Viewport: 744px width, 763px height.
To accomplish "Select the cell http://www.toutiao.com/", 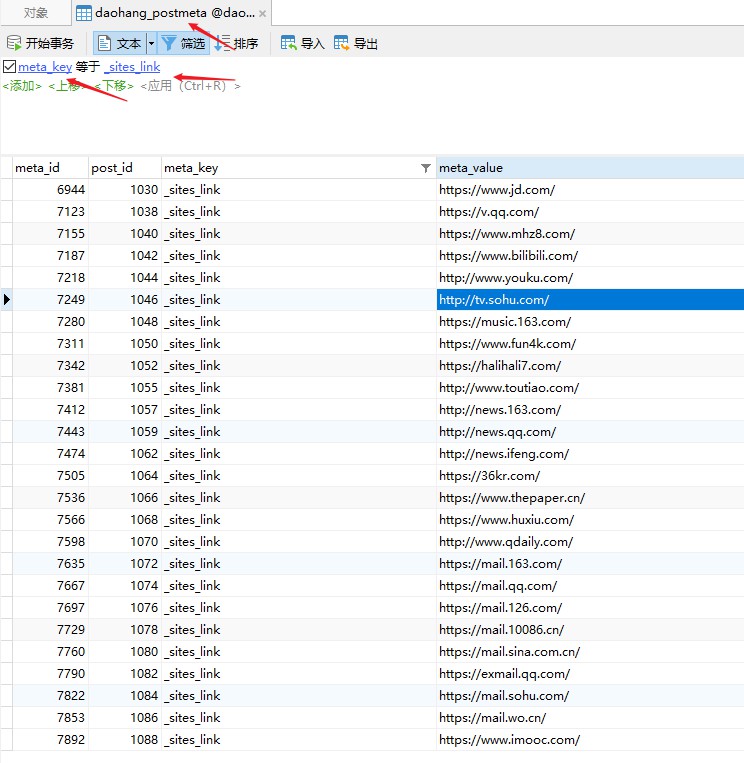I will [x=590, y=388].
